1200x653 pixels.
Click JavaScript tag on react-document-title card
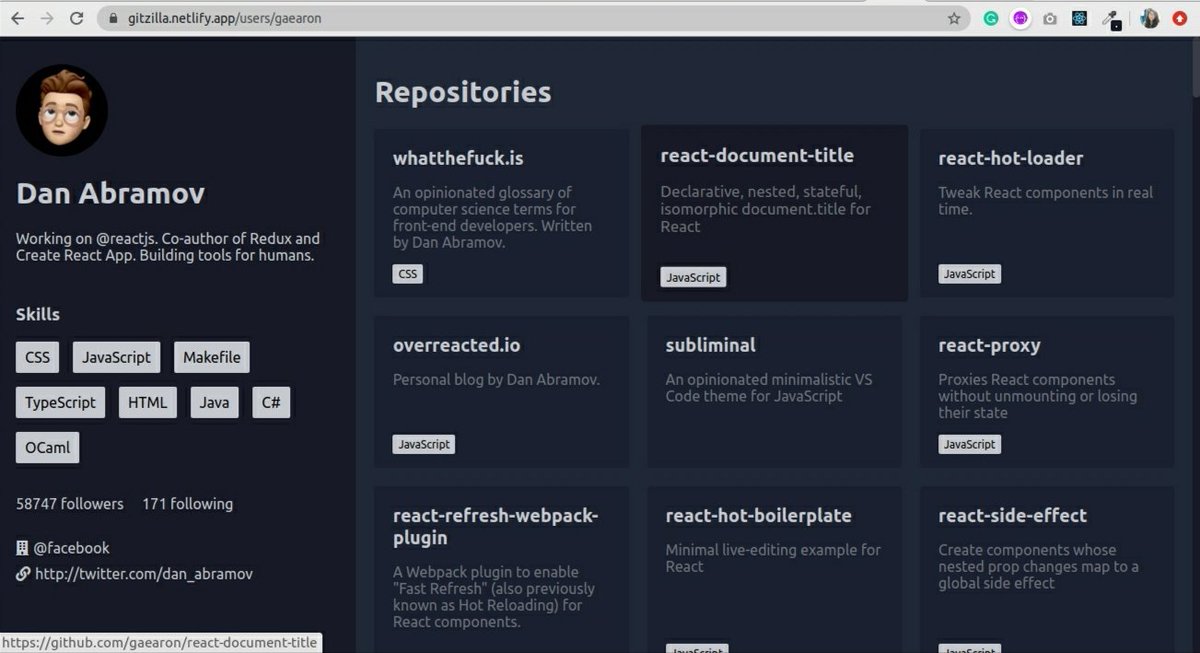[x=693, y=278]
